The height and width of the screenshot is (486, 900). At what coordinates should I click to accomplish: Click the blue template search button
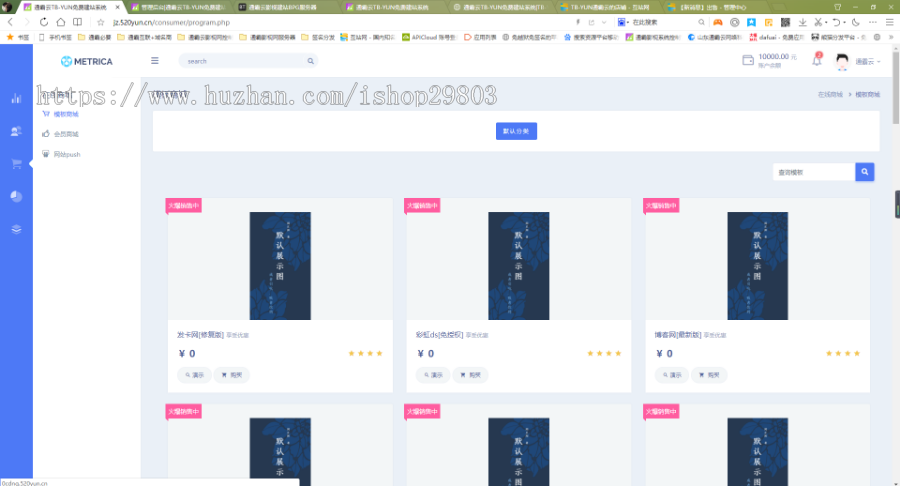point(864,172)
